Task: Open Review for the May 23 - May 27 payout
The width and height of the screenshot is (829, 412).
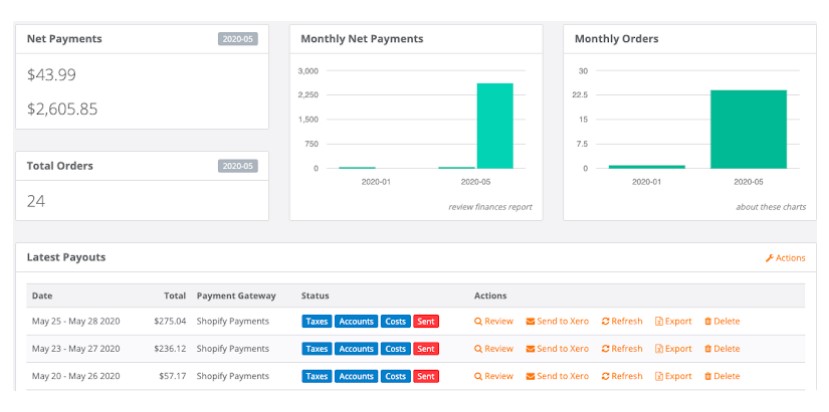Action: coord(493,349)
